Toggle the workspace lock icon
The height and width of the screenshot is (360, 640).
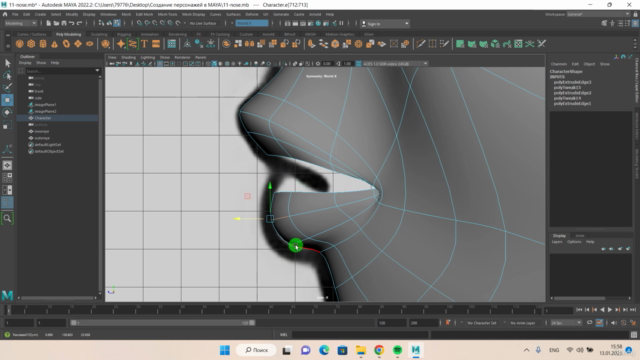636,14
